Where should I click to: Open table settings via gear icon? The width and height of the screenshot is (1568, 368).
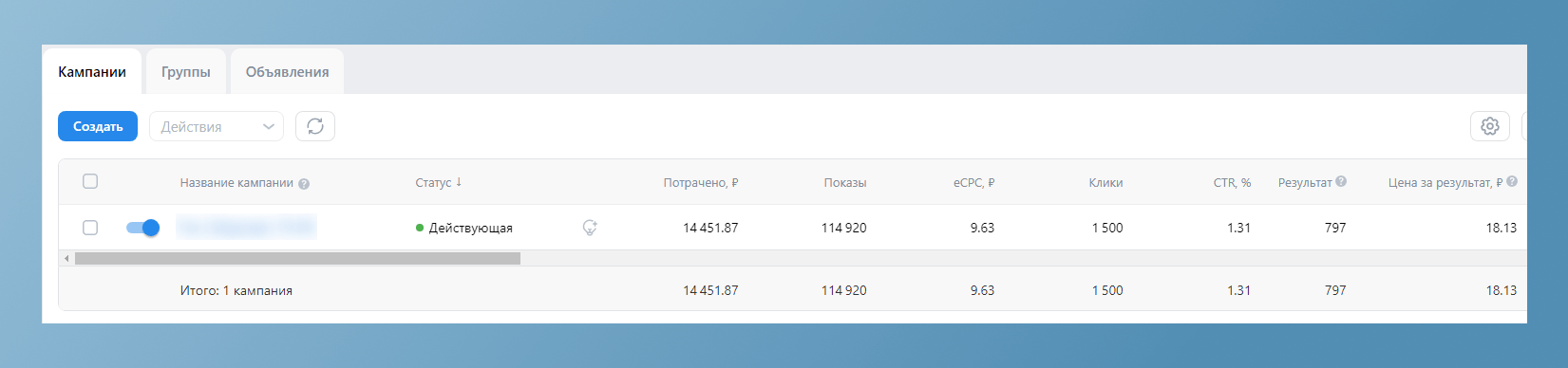[1490, 126]
